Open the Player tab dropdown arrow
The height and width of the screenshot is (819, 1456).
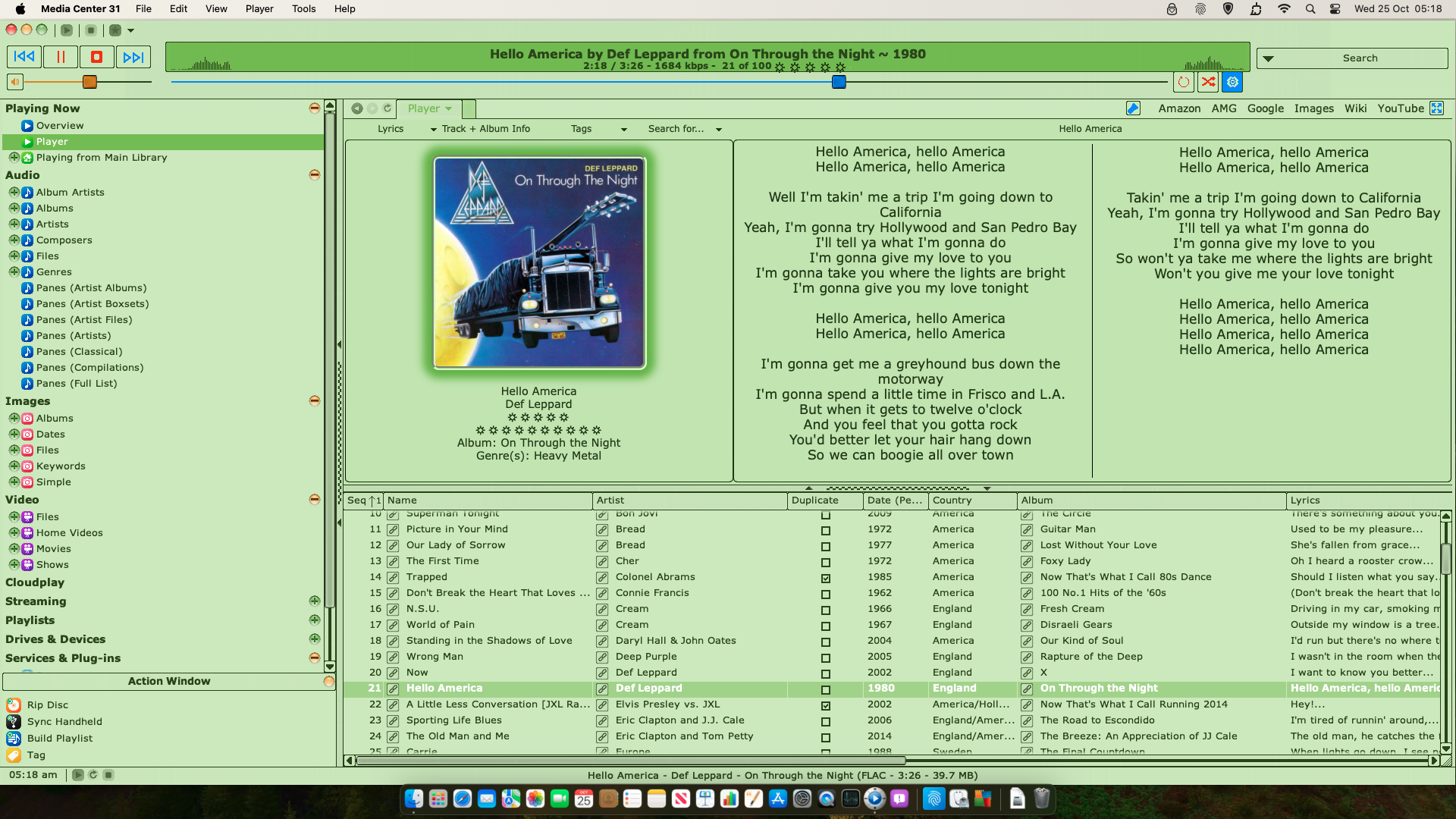(x=449, y=109)
